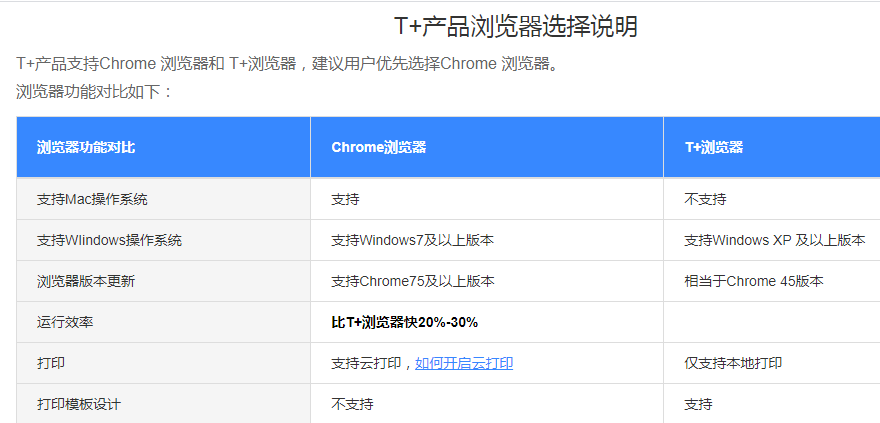
Task: Click the 支持Chrome75及以上版本 cell
Action: [x=412, y=281]
